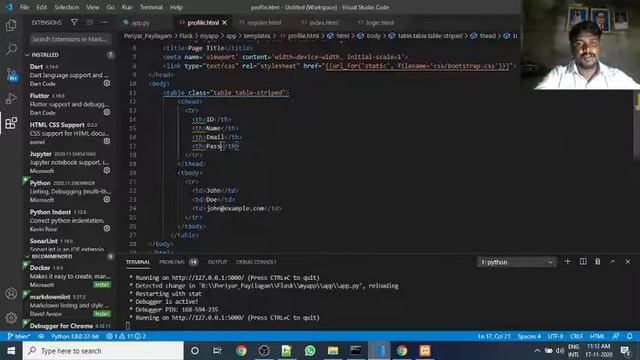Open the Go menu
This screenshot has width=640, height=360.
coord(111,7)
